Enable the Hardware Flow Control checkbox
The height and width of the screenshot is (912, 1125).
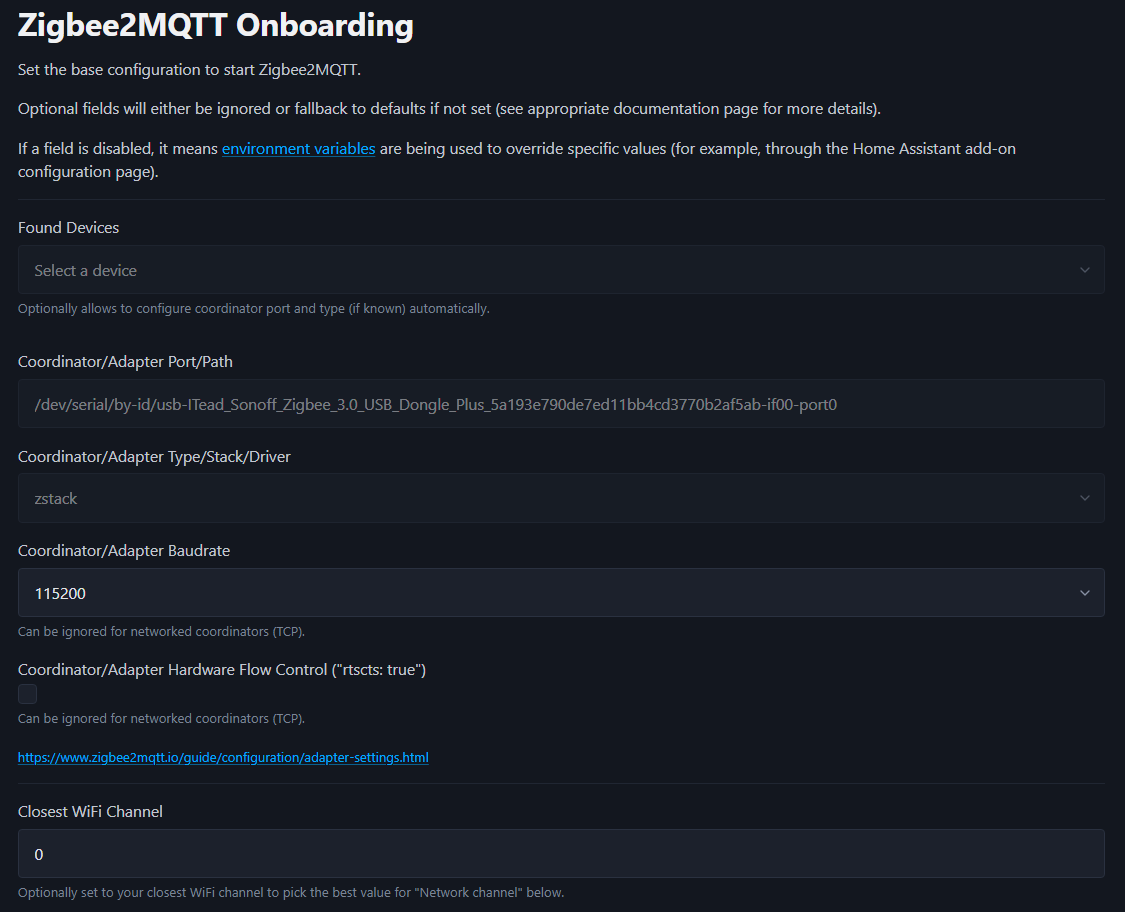tap(27, 694)
